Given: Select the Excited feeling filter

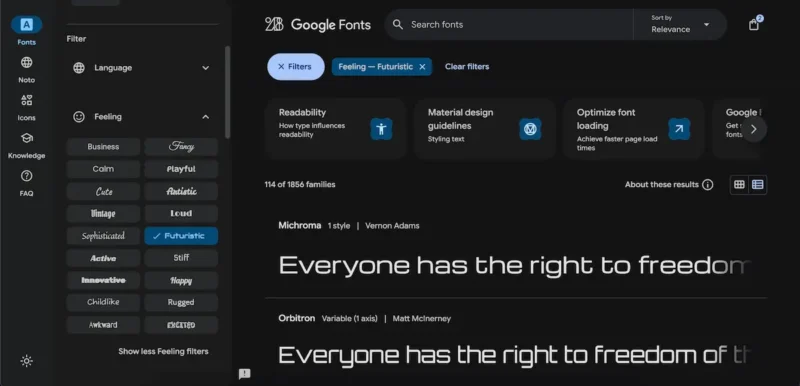Looking at the screenshot, I should tap(181, 325).
